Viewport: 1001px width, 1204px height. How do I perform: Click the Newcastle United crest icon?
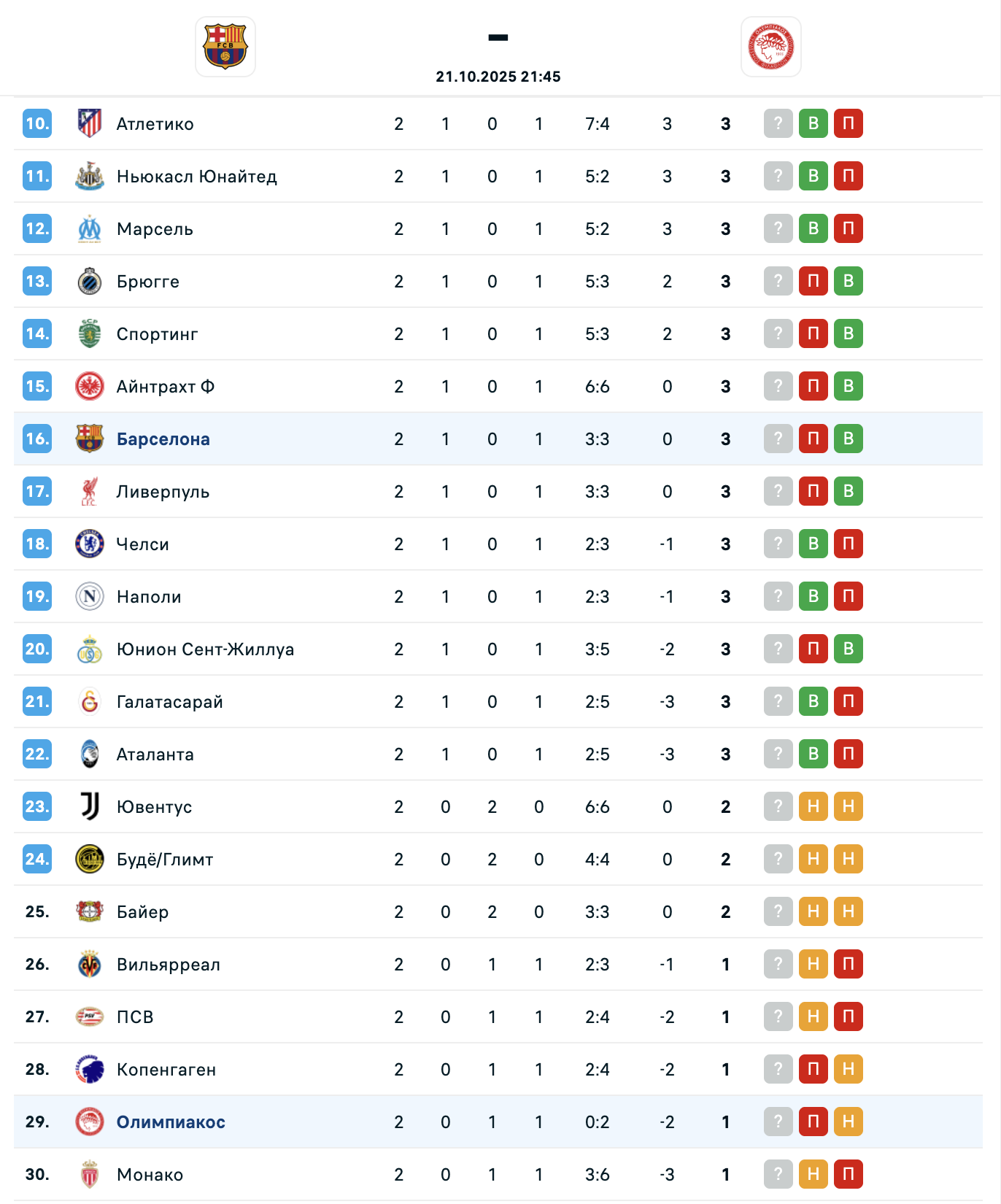pos(90,176)
